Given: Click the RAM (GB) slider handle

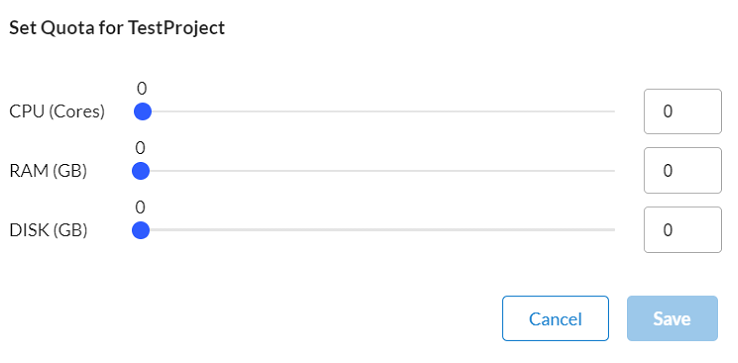Looking at the screenshot, I should pos(141,171).
